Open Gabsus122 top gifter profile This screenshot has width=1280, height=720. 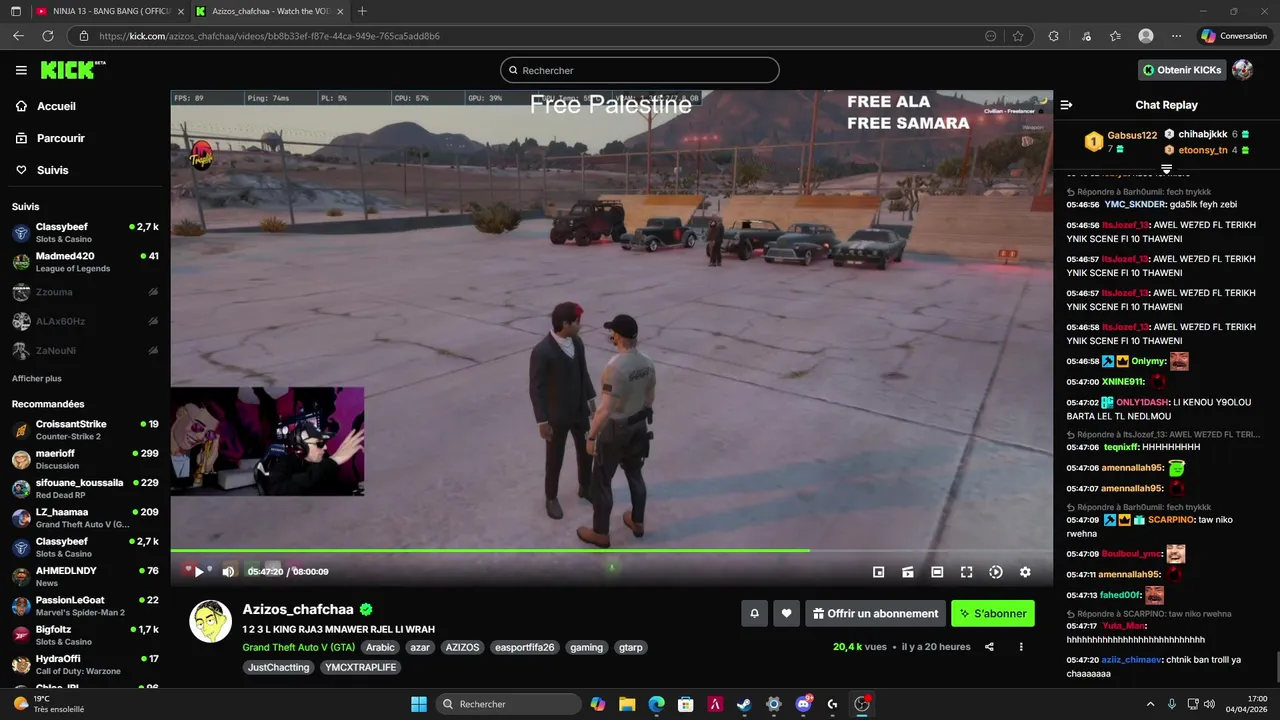pos(1132,135)
